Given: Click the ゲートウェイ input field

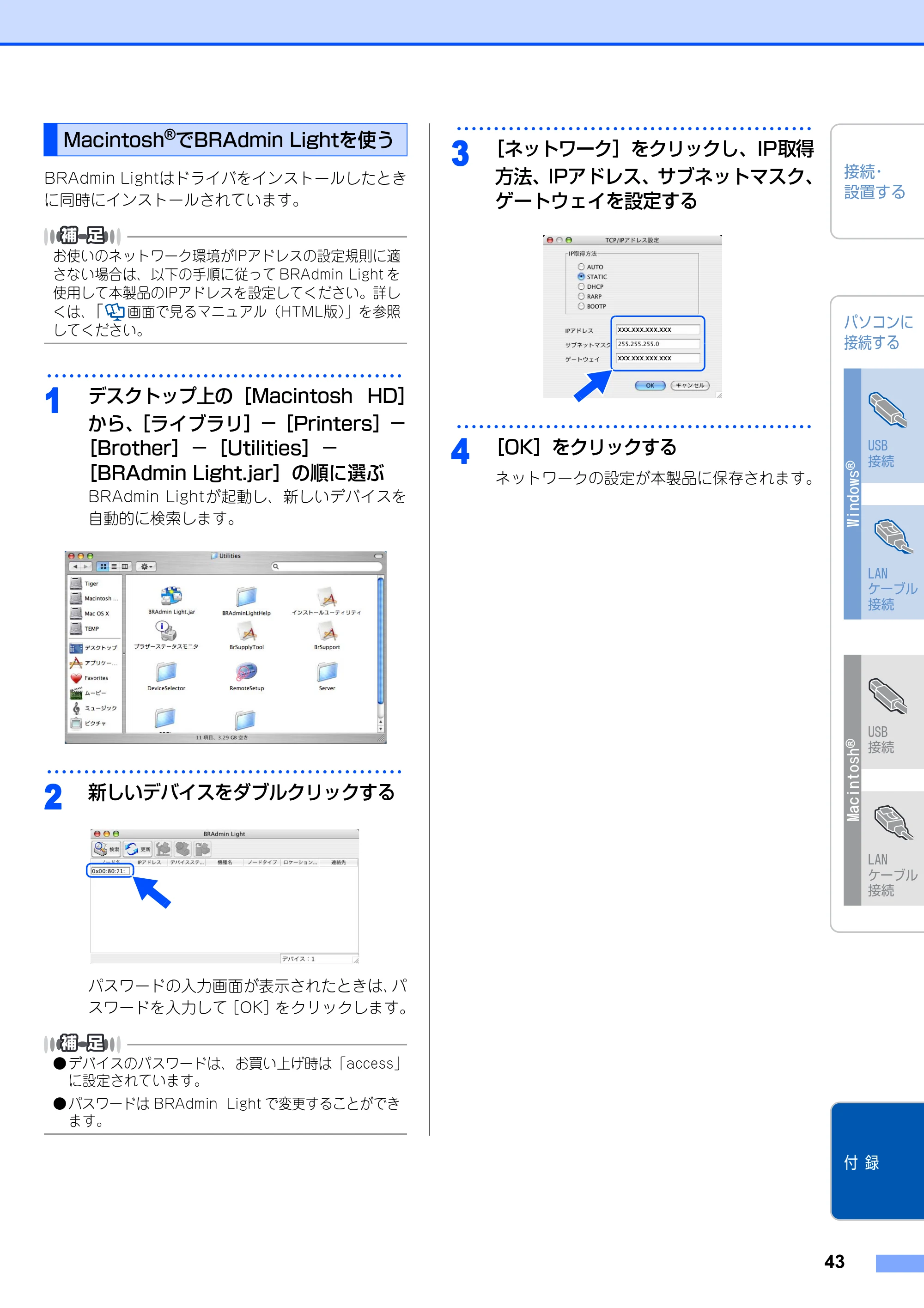Looking at the screenshot, I should coord(658,359).
